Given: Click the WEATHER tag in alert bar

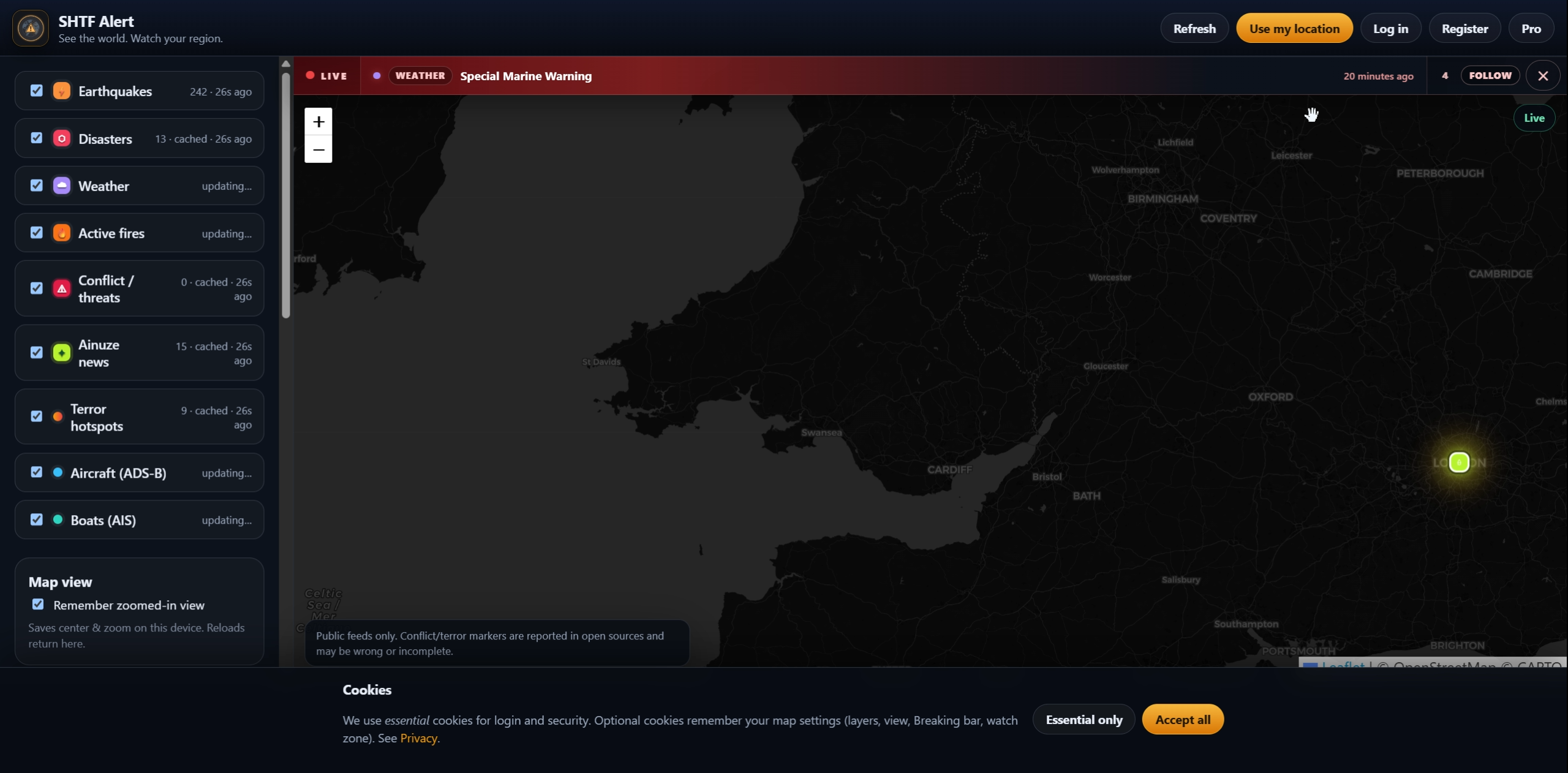Looking at the screenshot, I should click(420, 75).
